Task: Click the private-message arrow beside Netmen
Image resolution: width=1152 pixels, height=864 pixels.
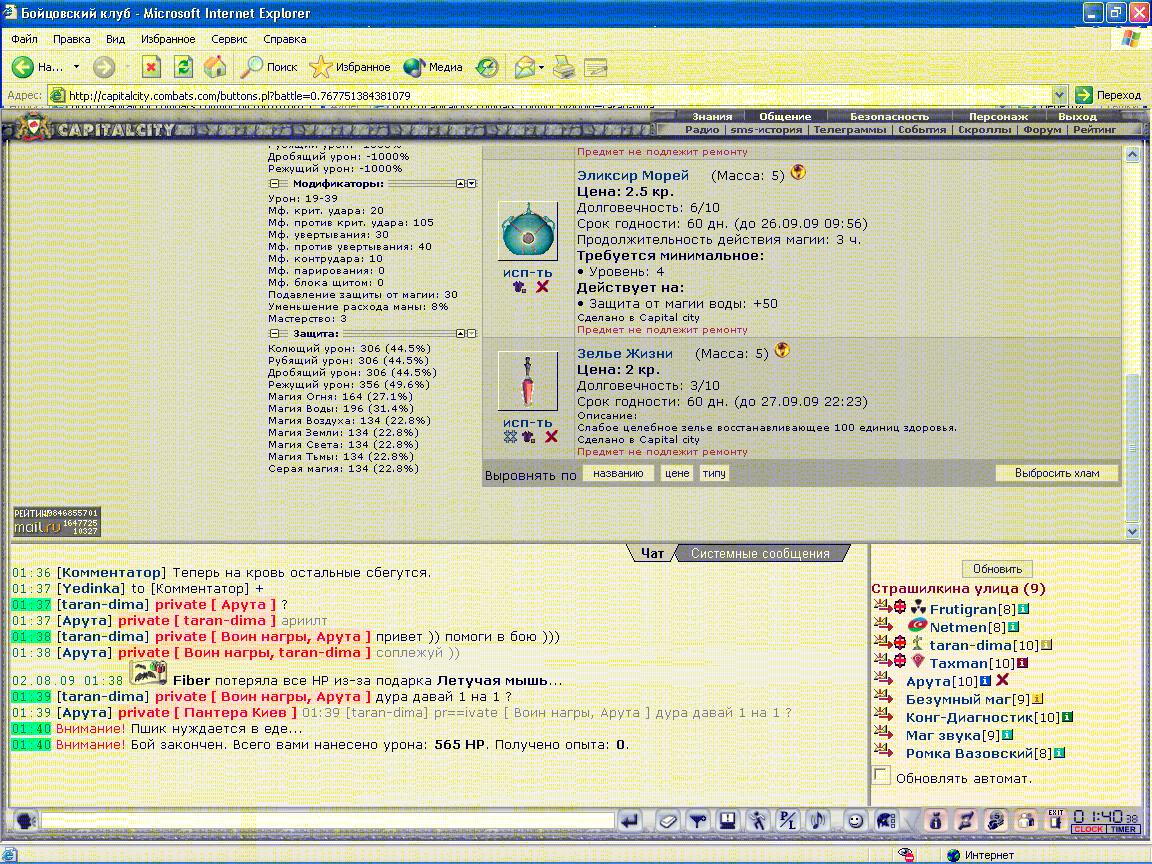Action: click(881, 625)
